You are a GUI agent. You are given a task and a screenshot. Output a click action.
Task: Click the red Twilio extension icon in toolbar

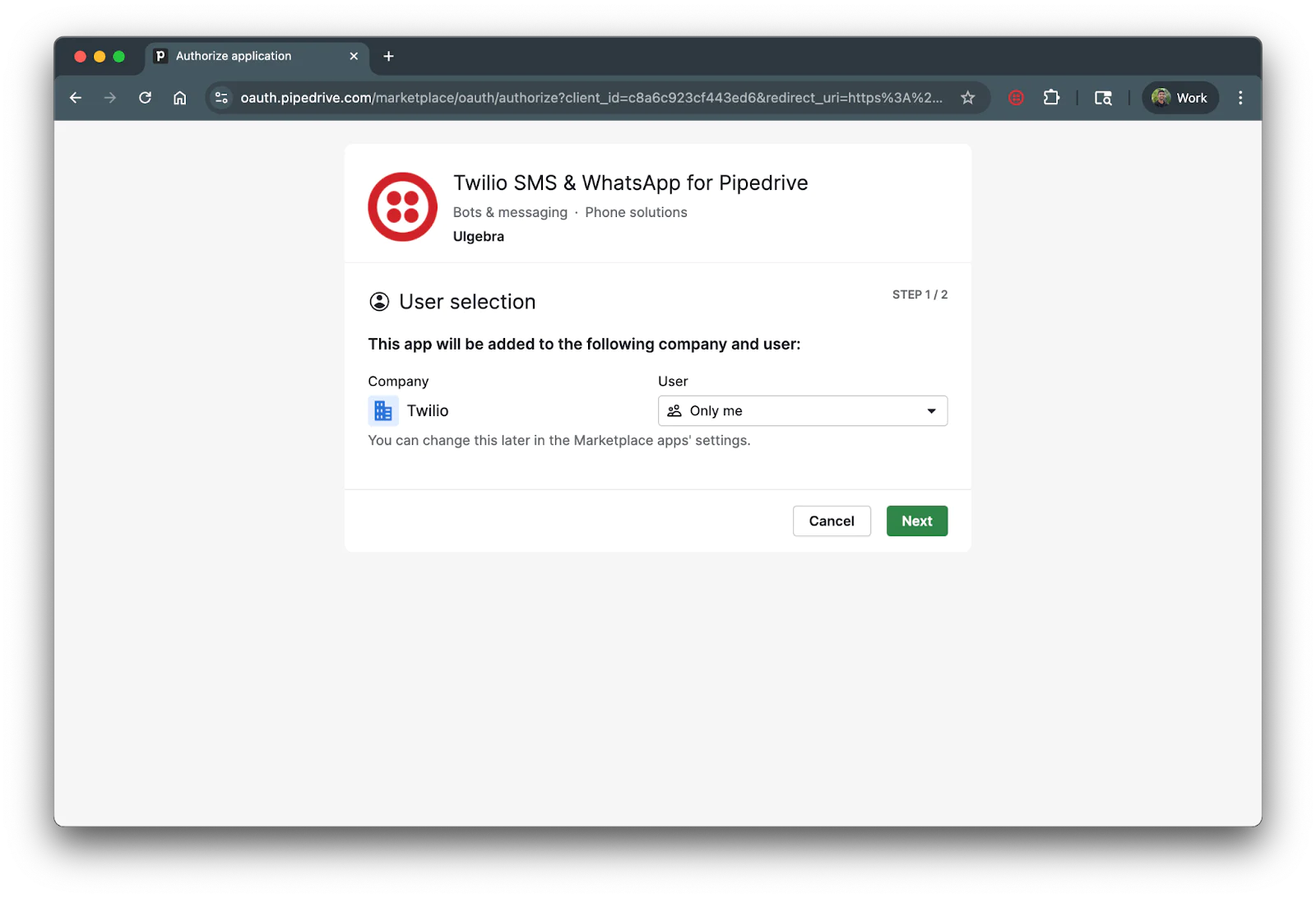pos(1016,97)
